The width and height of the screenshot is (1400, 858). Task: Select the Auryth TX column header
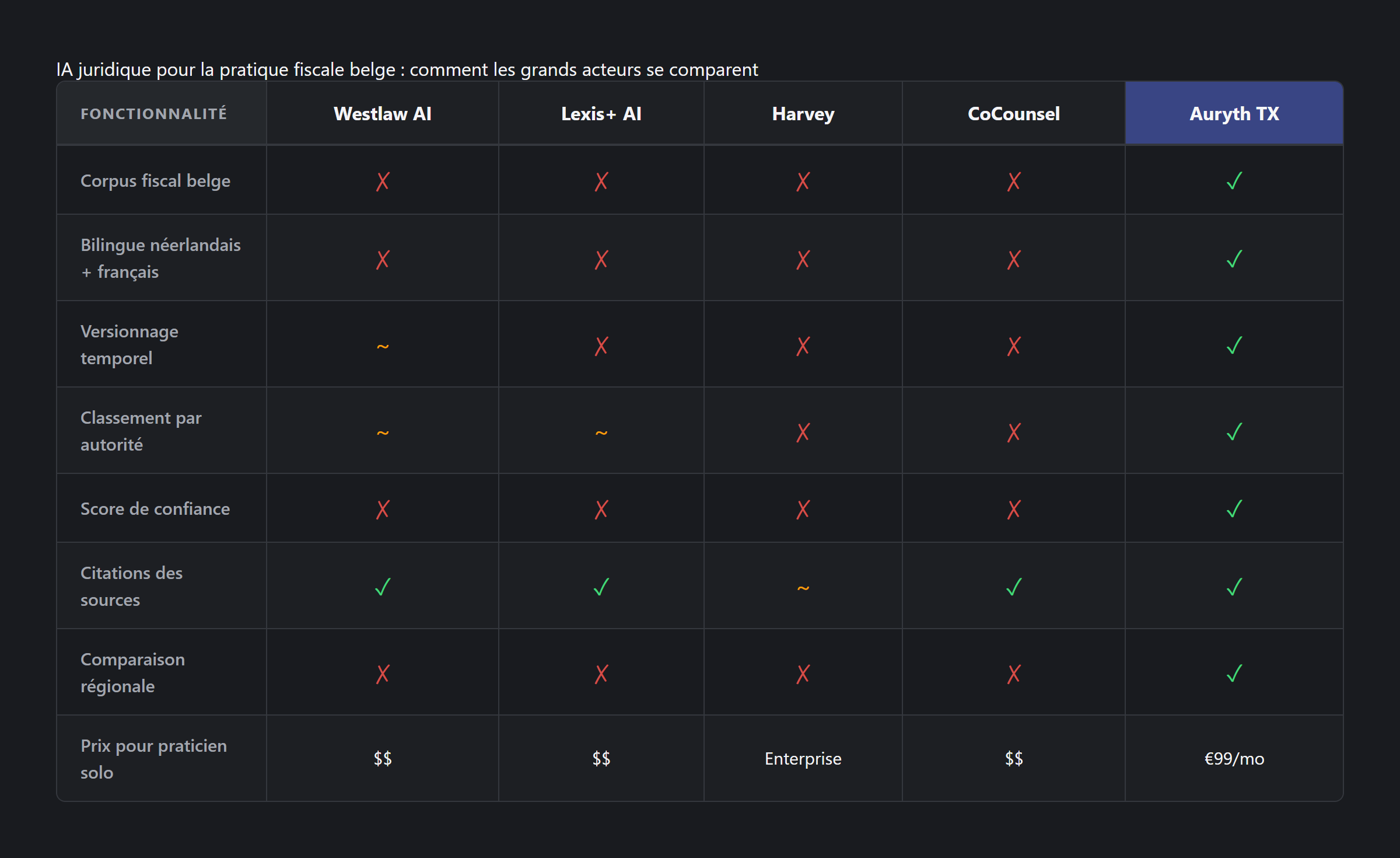1234,114
